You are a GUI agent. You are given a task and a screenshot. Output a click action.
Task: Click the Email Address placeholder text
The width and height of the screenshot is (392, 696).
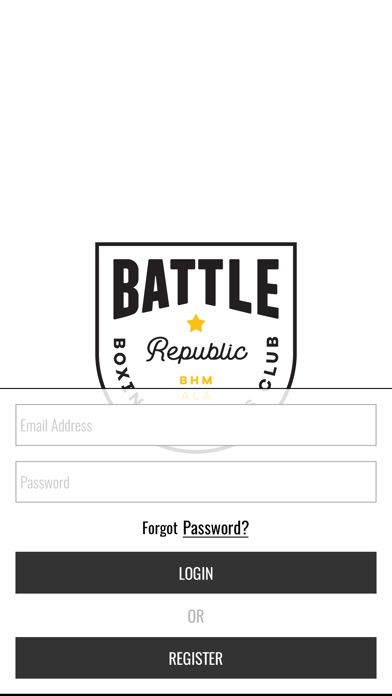pyautogui.click(x=56, y=426)
